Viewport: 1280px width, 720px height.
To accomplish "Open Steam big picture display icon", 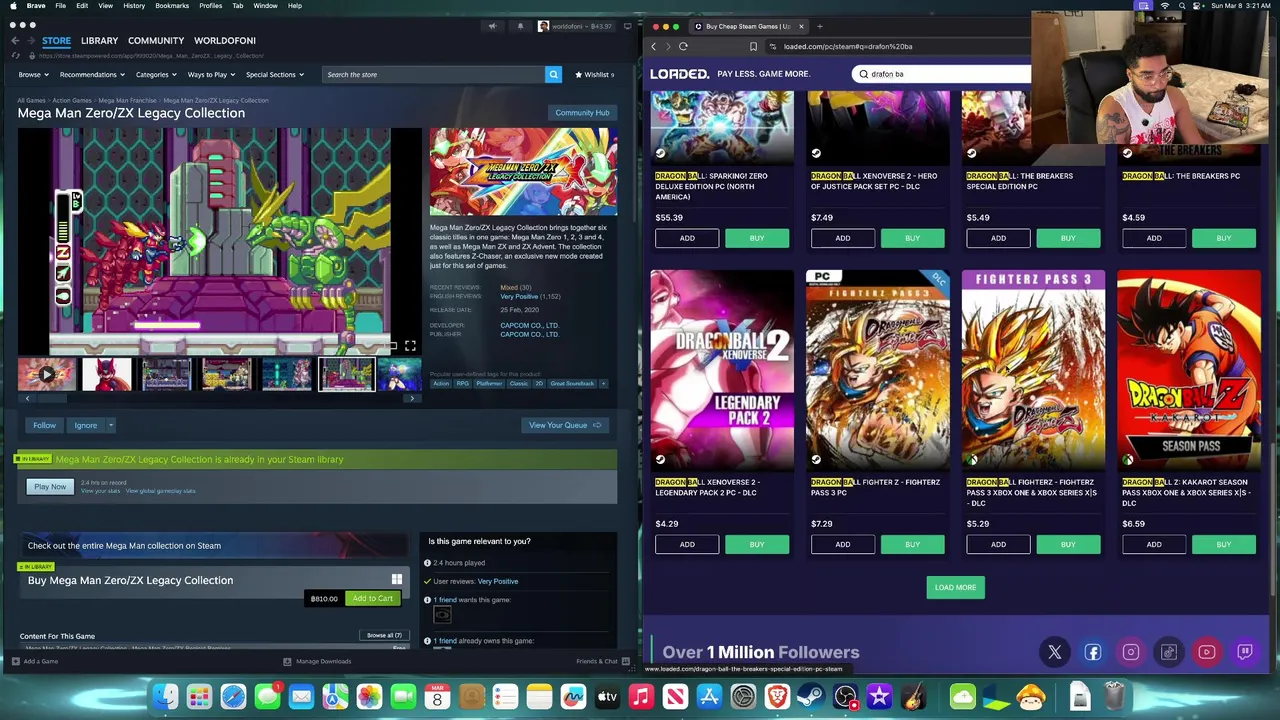I will pyautogui.click(x=627, y=26).
